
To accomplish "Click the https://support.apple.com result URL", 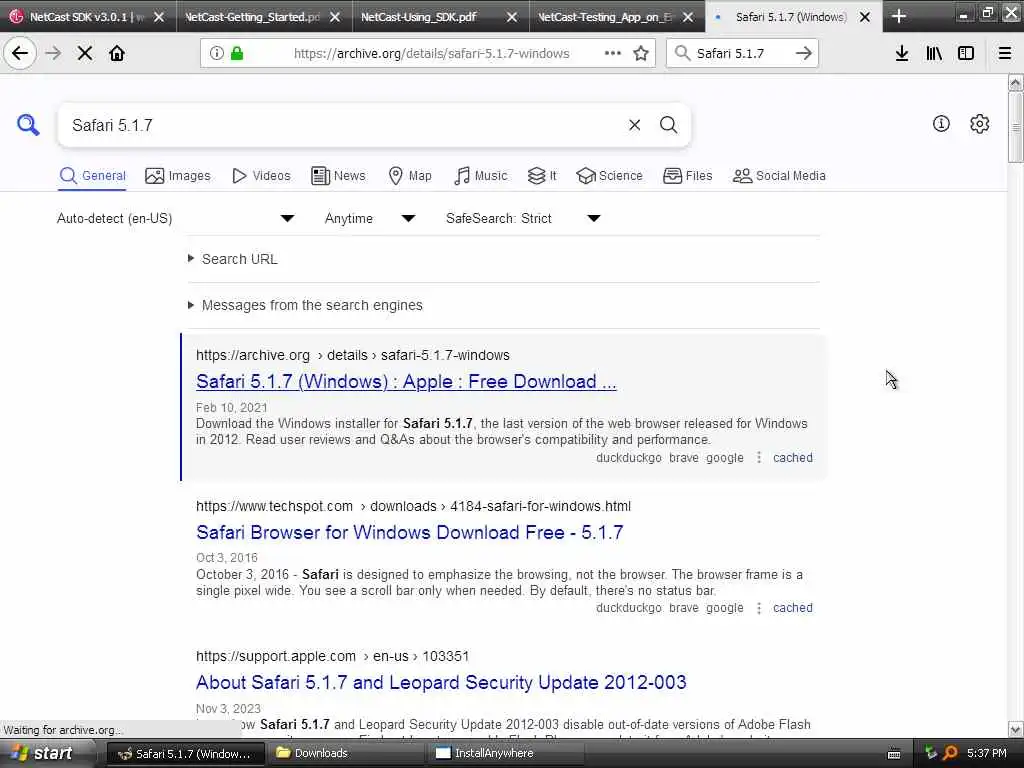I will 332,656.
